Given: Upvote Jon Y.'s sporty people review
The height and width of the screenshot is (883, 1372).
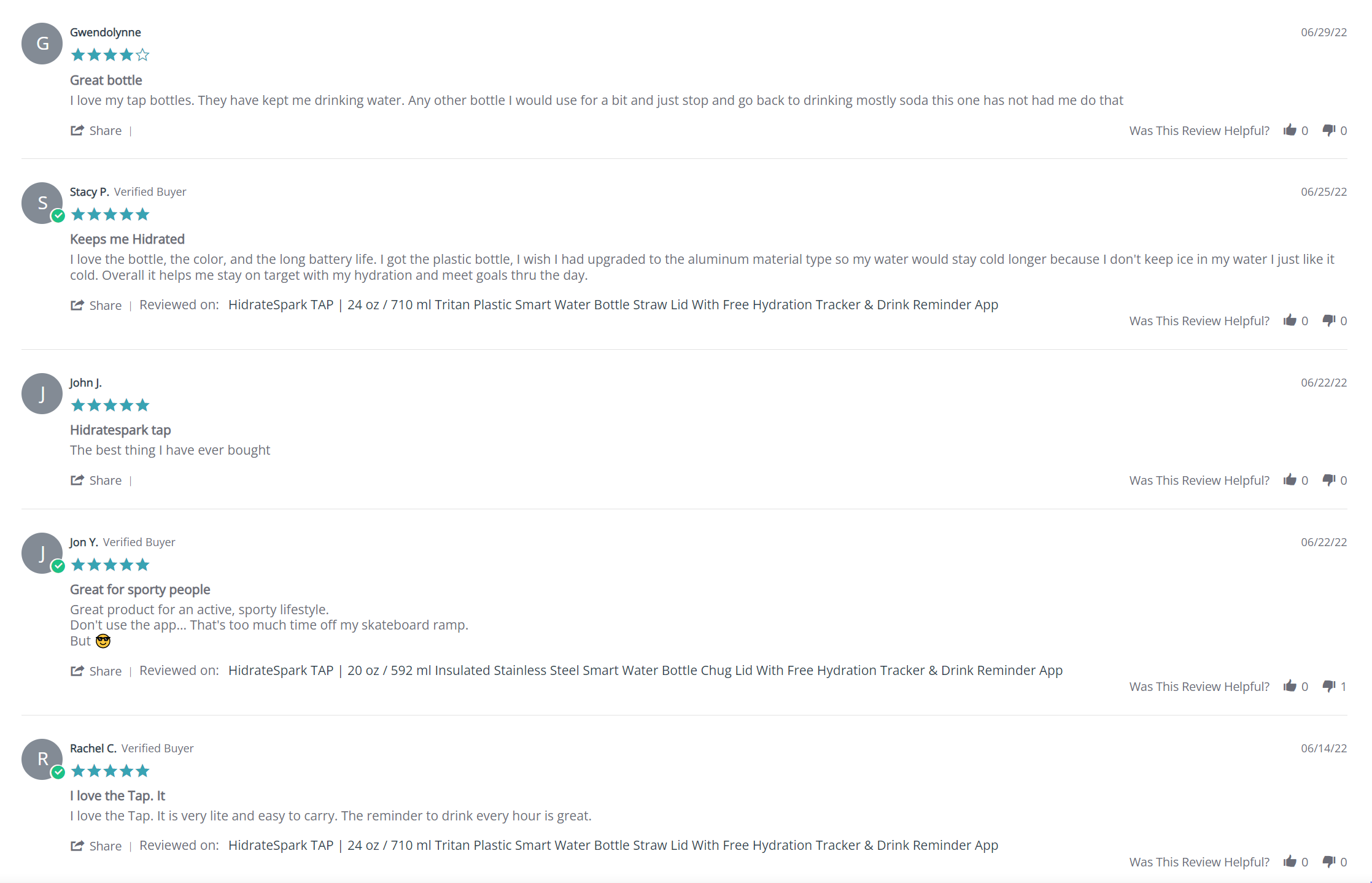Looking at the screenshot, I should [1290, 686].
